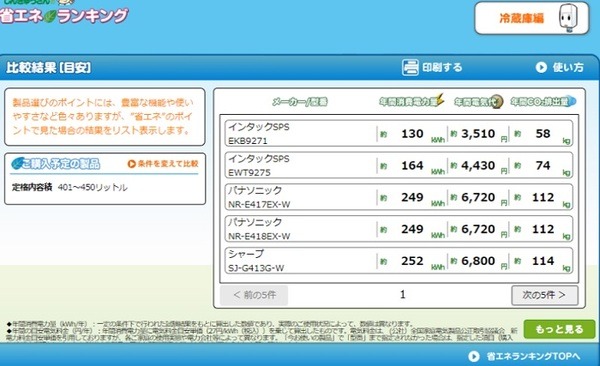
Task: Click 条件を変えて比較 link
Action: [163, 164]
